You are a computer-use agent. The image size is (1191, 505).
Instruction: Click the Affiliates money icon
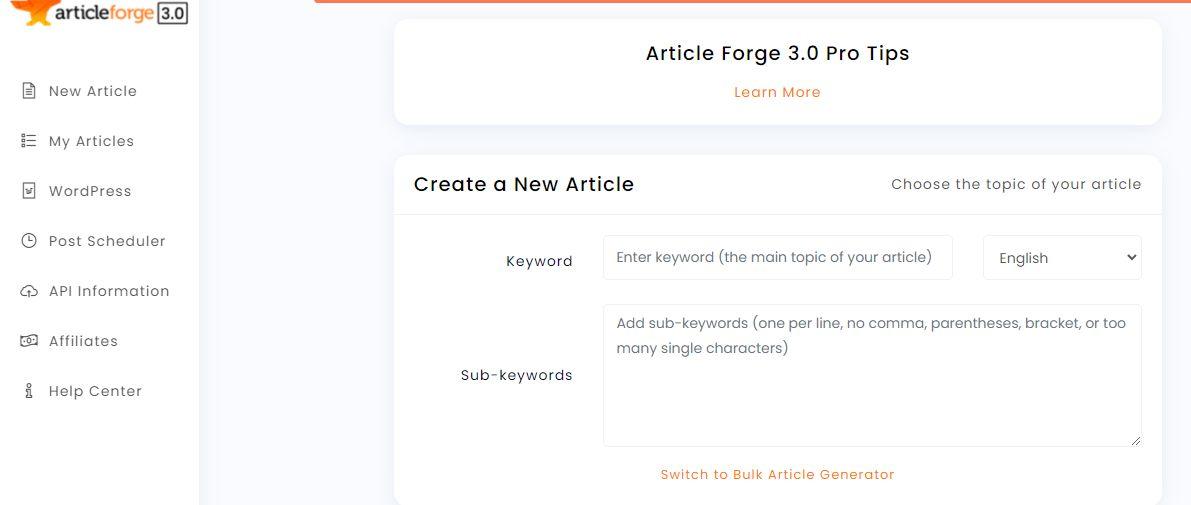coord(29,341)
